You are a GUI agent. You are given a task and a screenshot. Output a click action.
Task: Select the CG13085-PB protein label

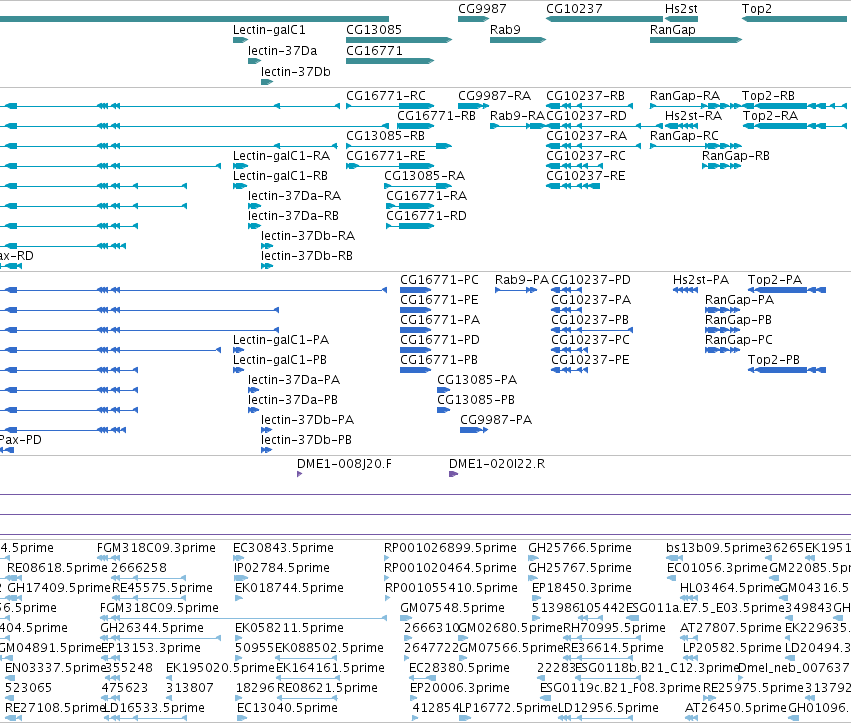476,401
